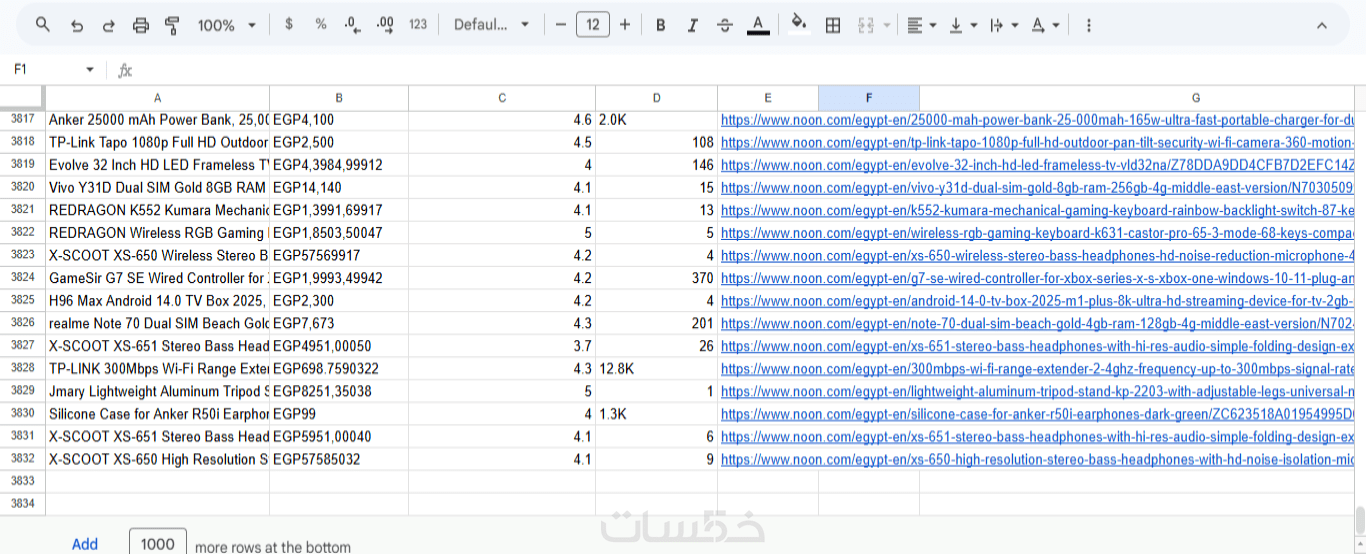Select row 3825 header

[22, 300]
